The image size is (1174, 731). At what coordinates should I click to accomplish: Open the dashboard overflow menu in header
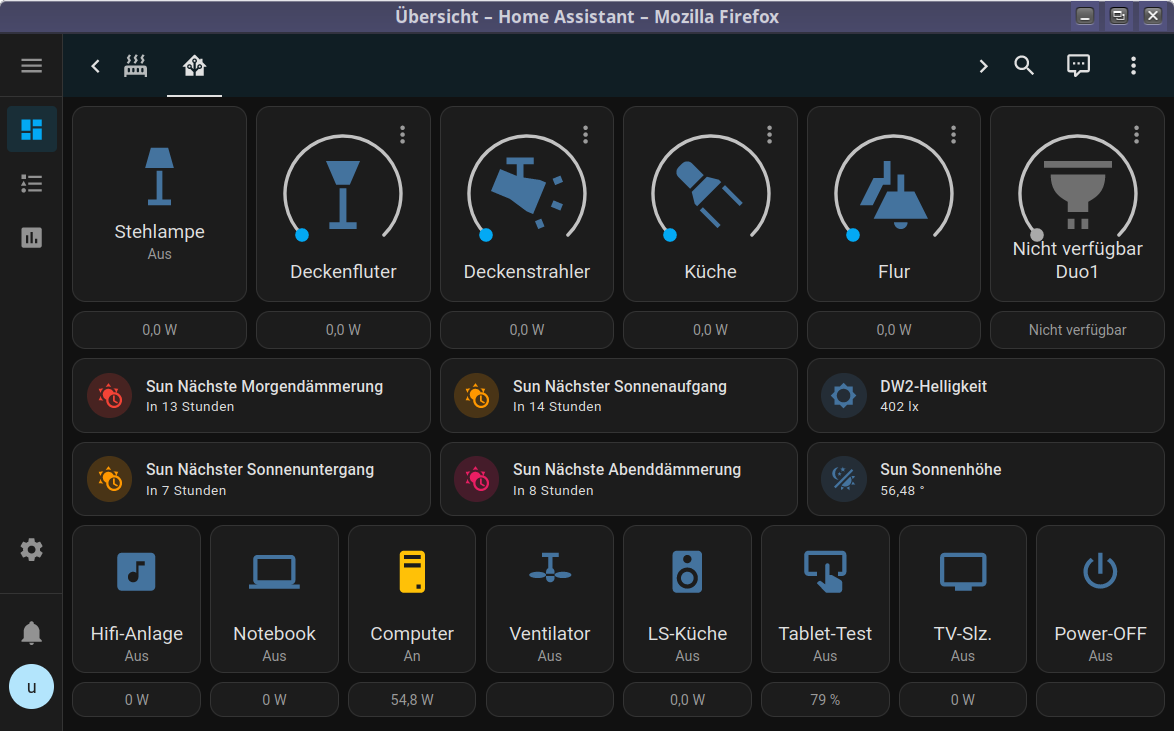pyautogui.click(x=1133, y=66)
